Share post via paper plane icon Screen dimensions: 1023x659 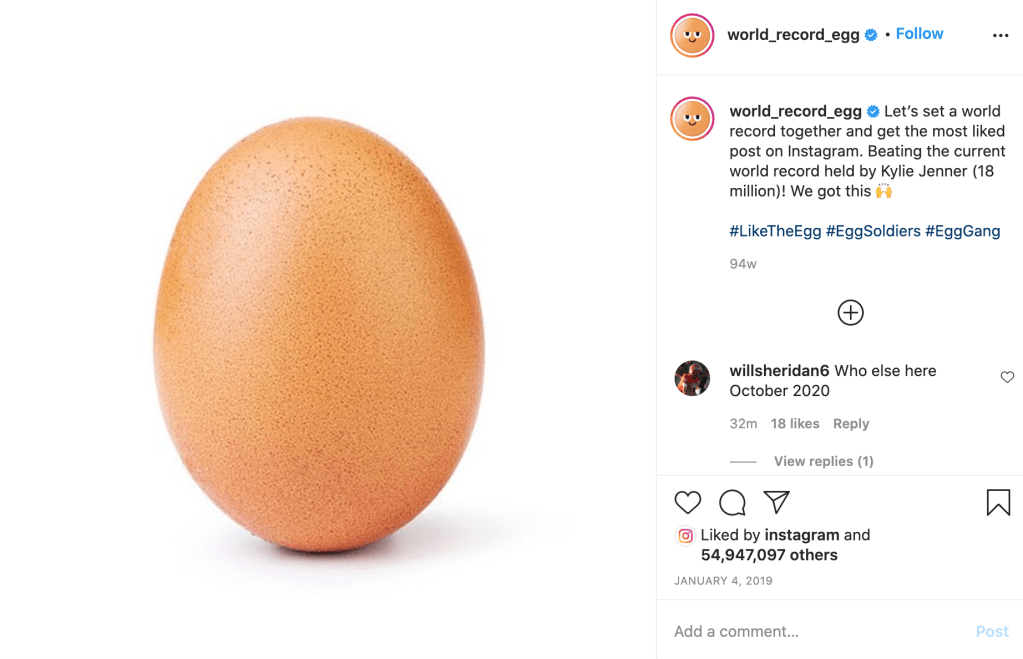pyautogui.click(x=777, y=501)
